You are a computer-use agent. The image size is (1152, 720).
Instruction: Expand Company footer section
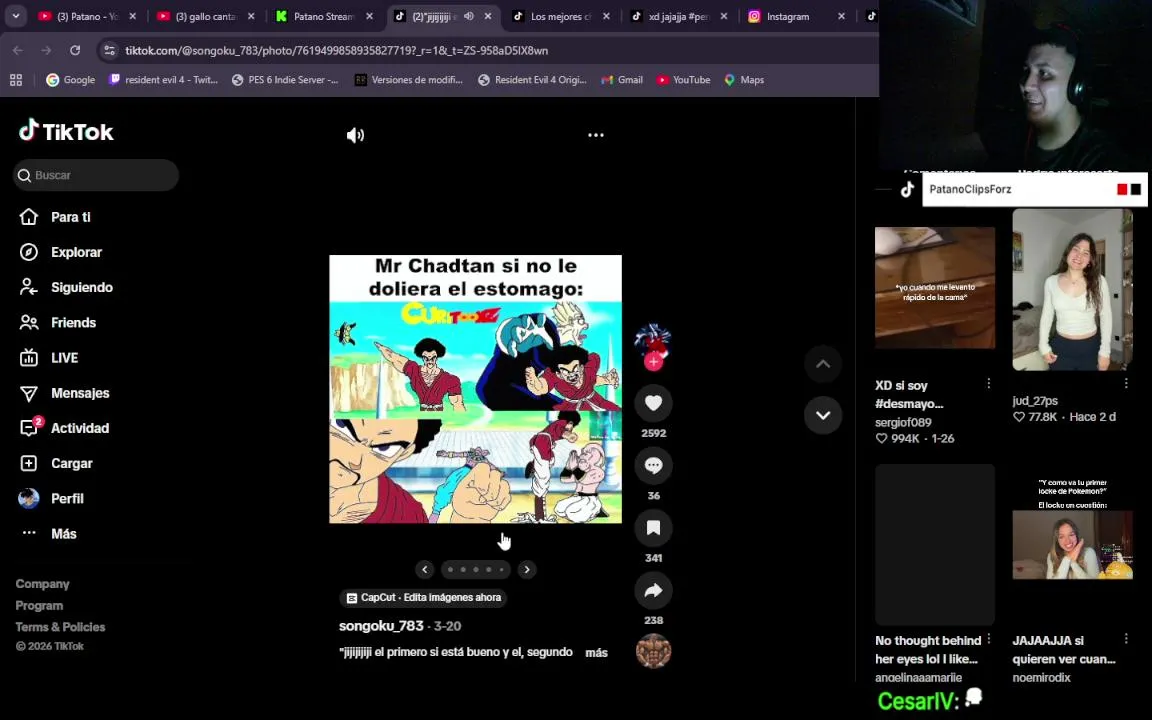(43, 584)
